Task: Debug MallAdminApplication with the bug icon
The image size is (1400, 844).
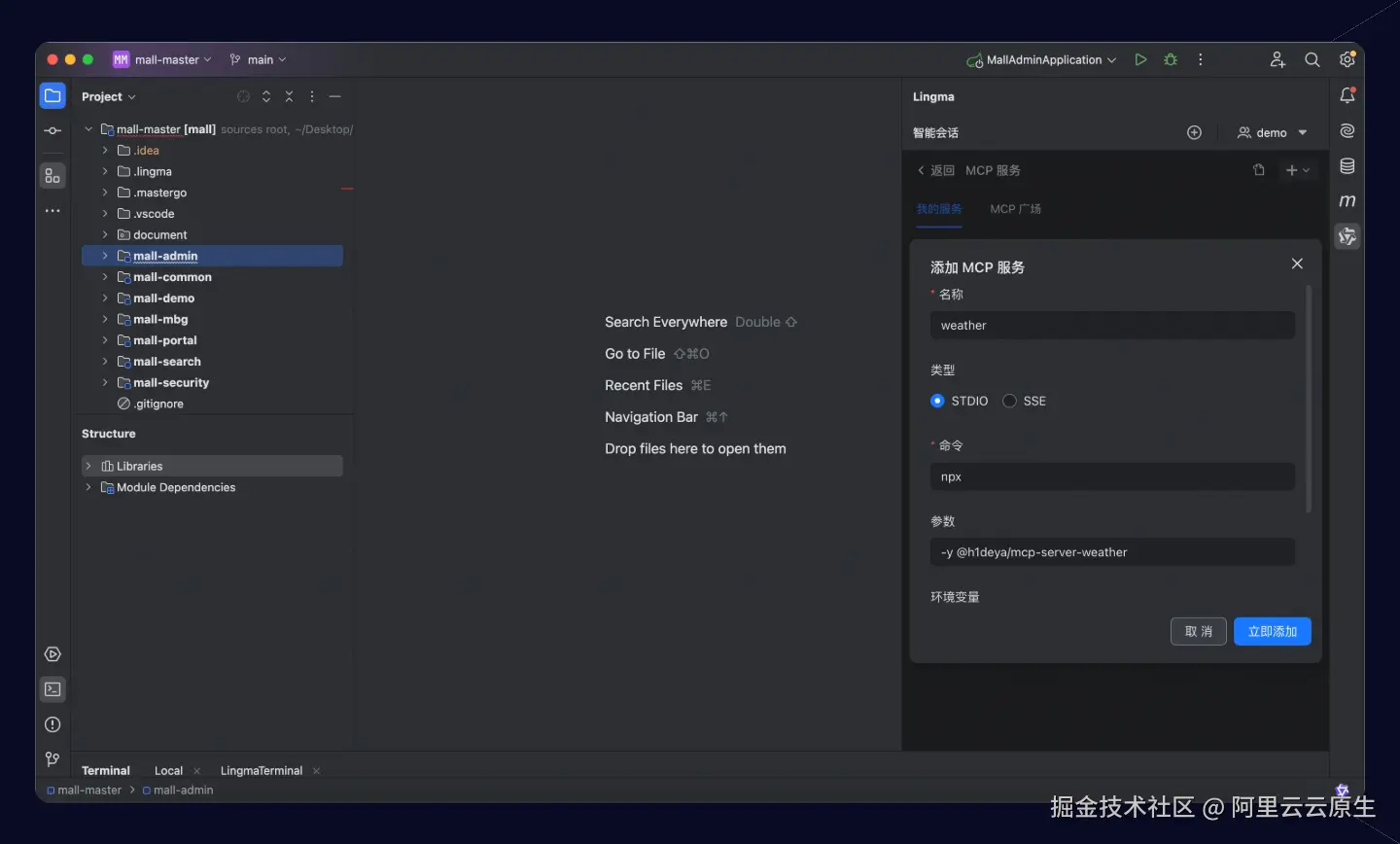Action: coord(1171,59)
